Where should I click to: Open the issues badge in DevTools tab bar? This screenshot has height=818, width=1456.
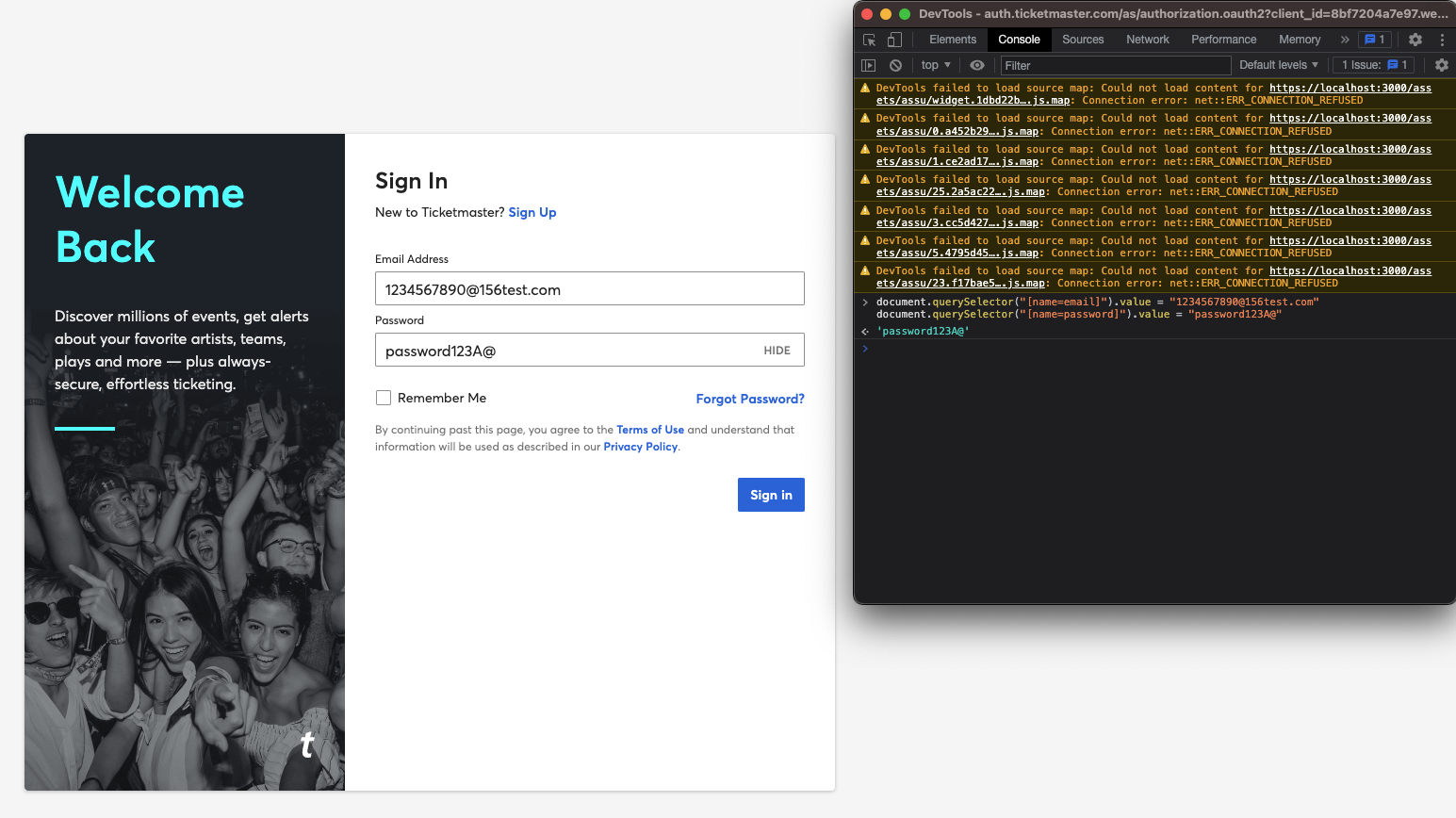click(x=1375, y=40)
